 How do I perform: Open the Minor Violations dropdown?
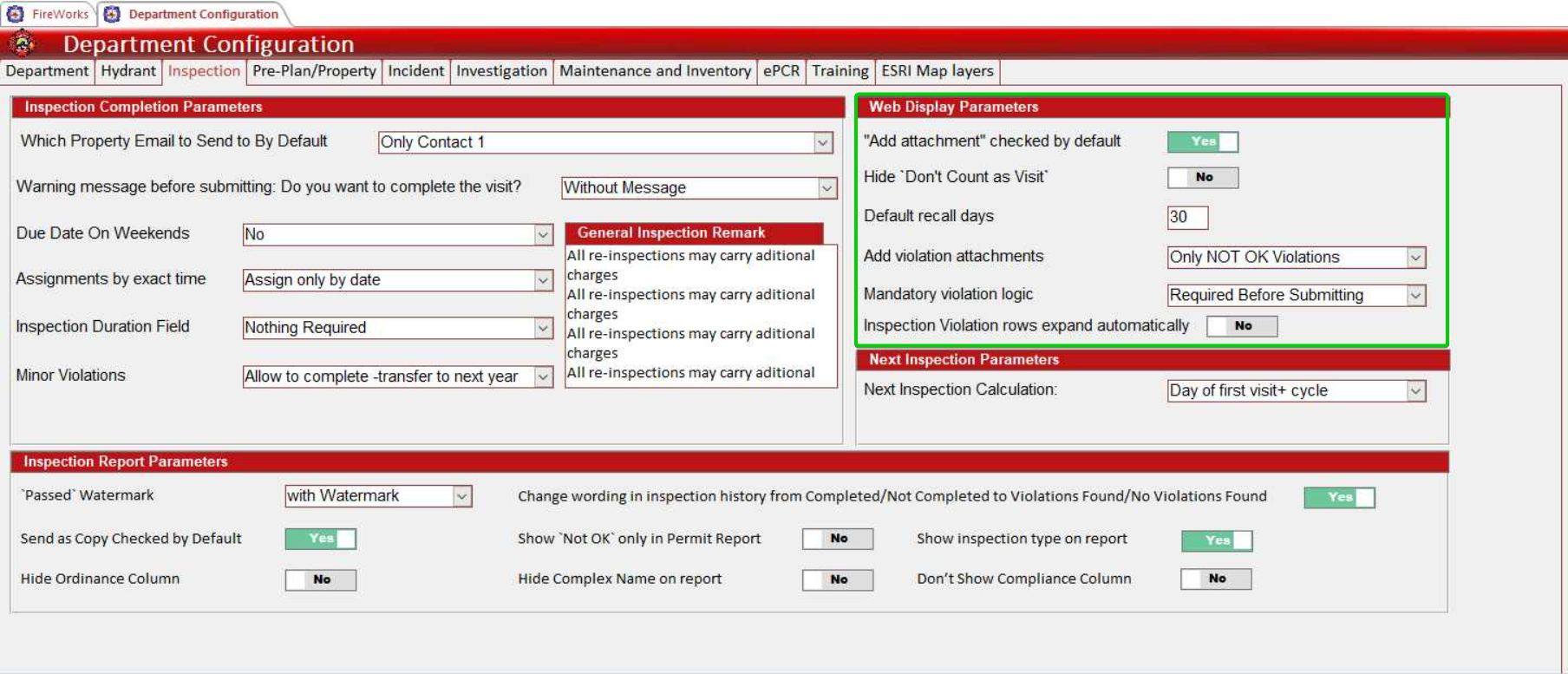click(x=543, y=376)
